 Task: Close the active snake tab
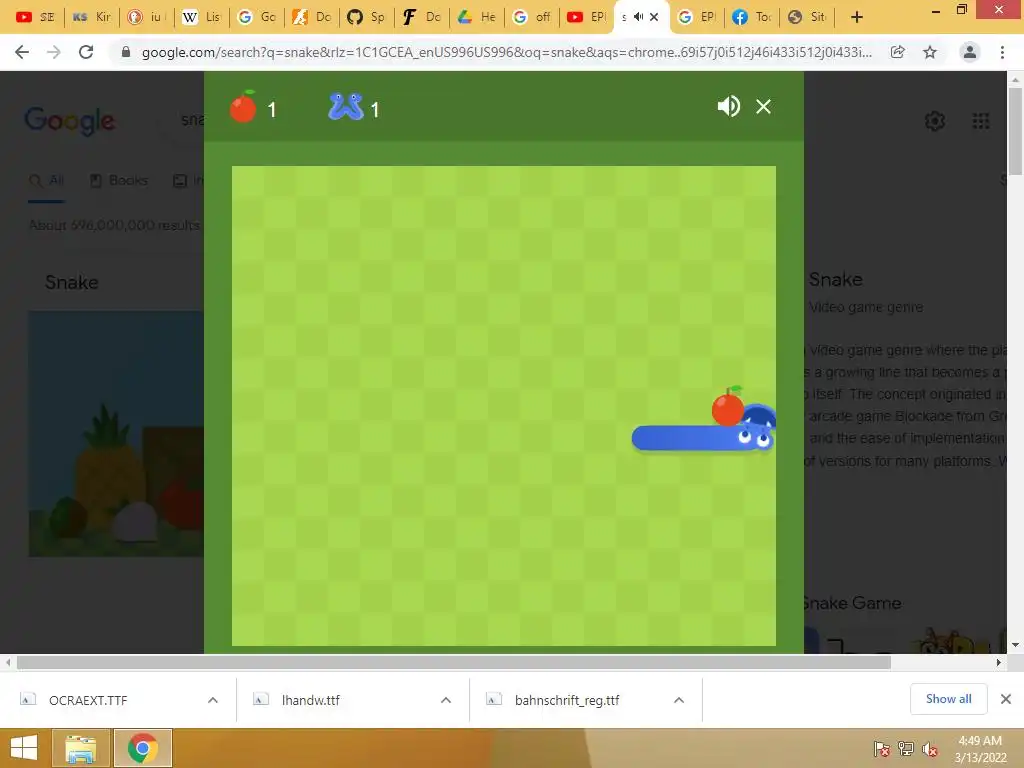pos(654,17)
